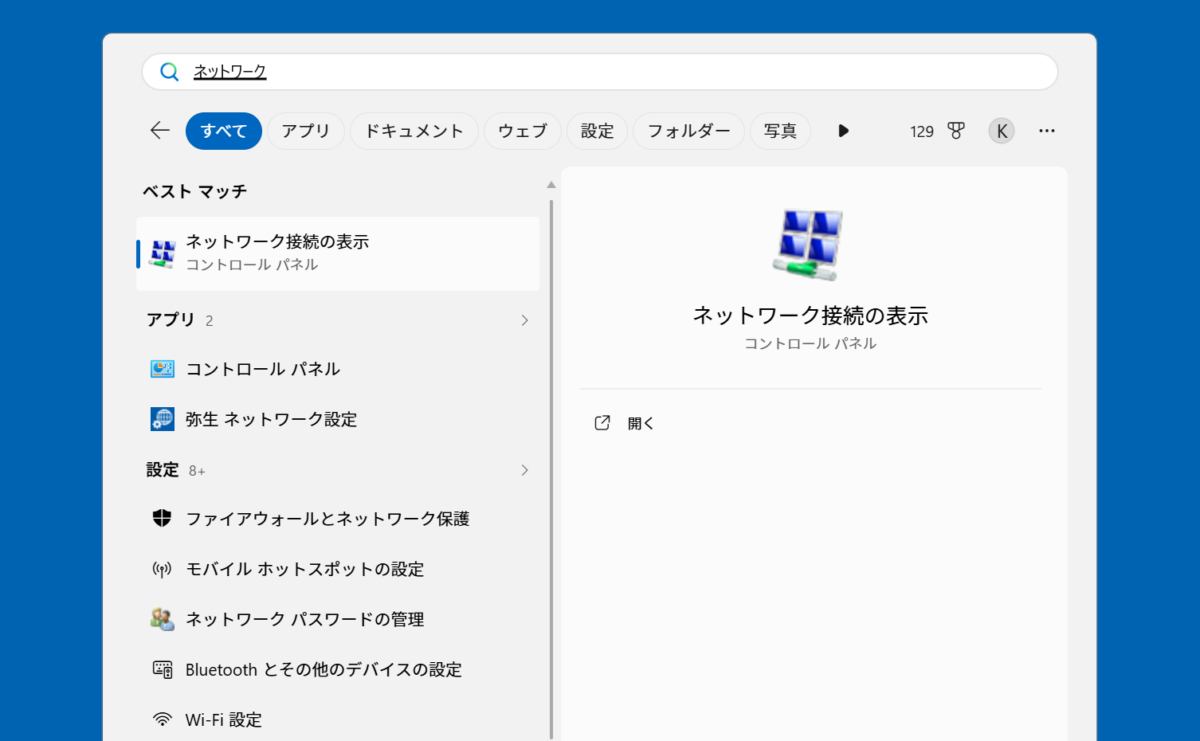Screen dimensions: 1200x741
Task: Go back with the left arrow
Action: (160, 131)
